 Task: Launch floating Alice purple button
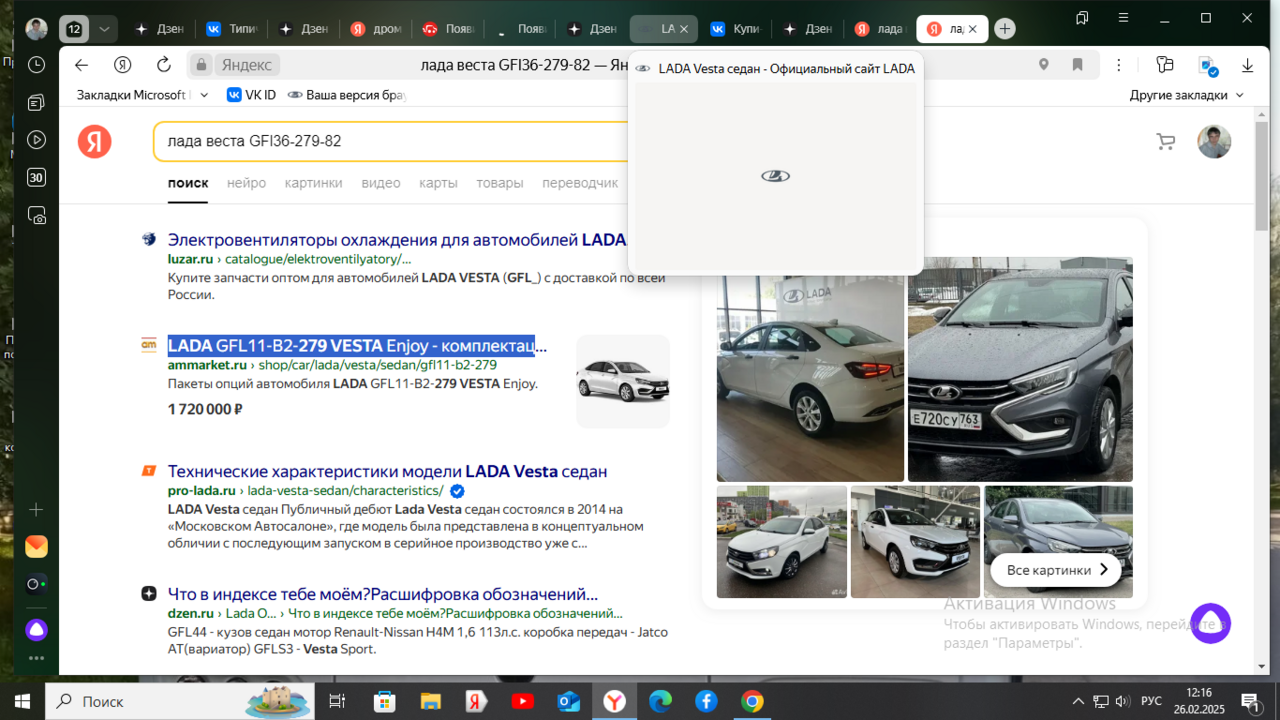click(x=1210, y=623)
